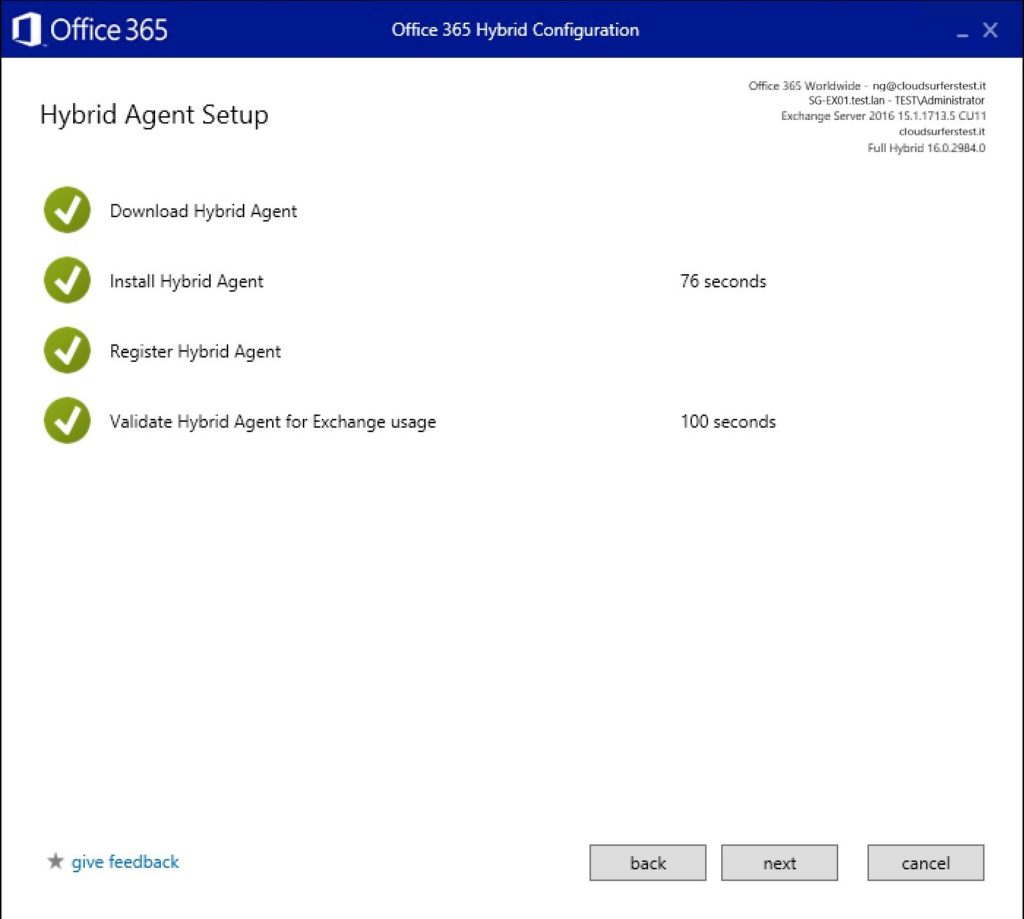Click the Office 365 Hybrid Configuration title
The width and height of the screenshot is (1024, 919).
tap(515, 30)
